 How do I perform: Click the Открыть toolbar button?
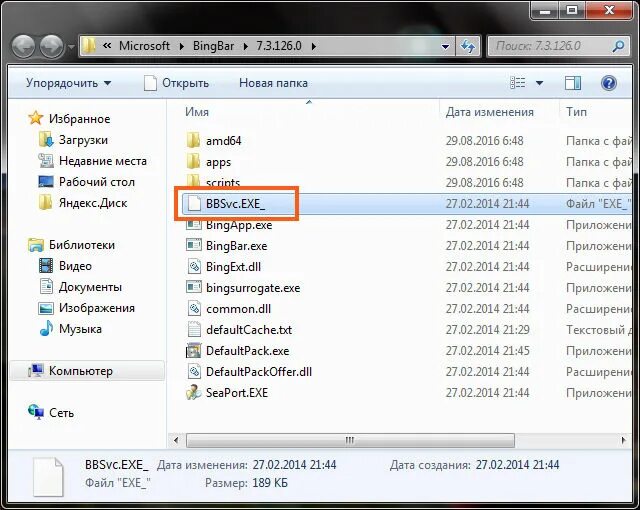pos(176,83)
